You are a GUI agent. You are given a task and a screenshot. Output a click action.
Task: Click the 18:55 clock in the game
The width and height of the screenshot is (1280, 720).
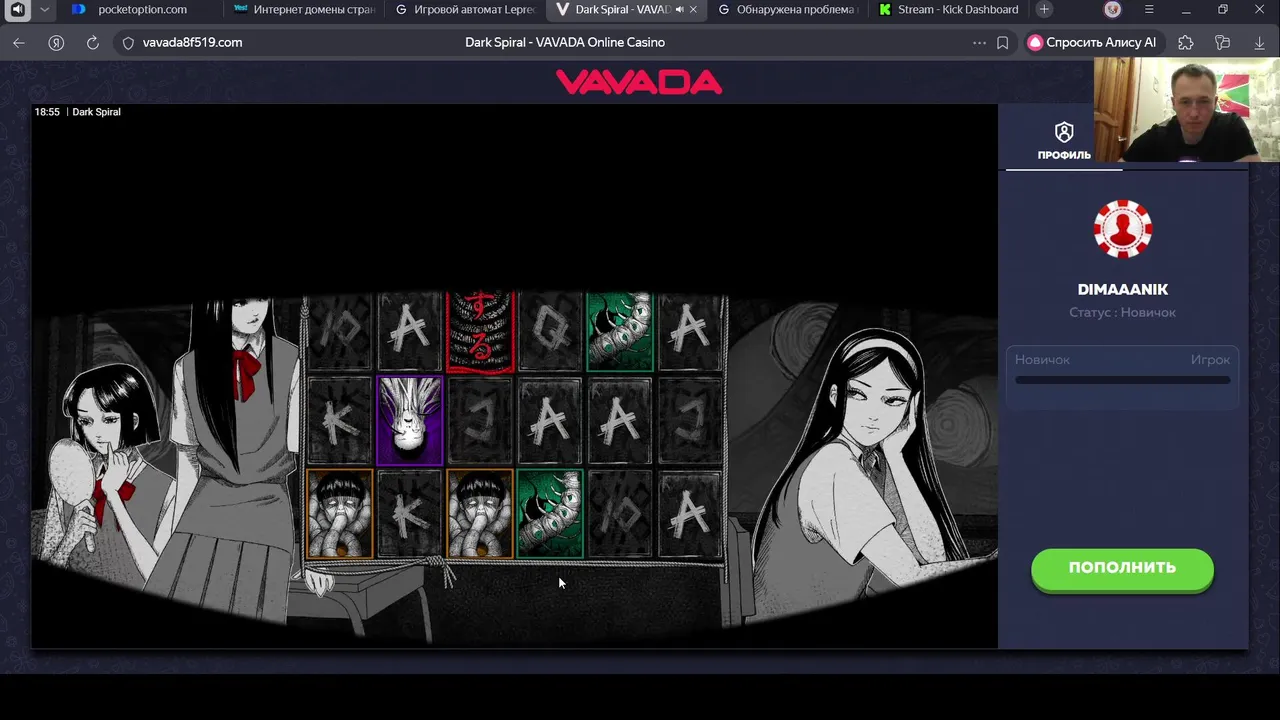click(x=47, y=112)
